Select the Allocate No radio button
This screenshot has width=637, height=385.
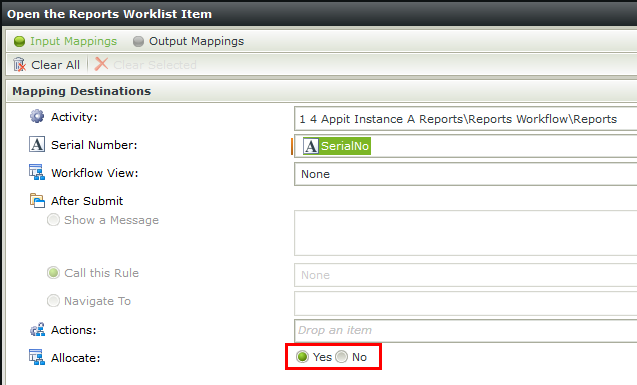coord(342,357)
